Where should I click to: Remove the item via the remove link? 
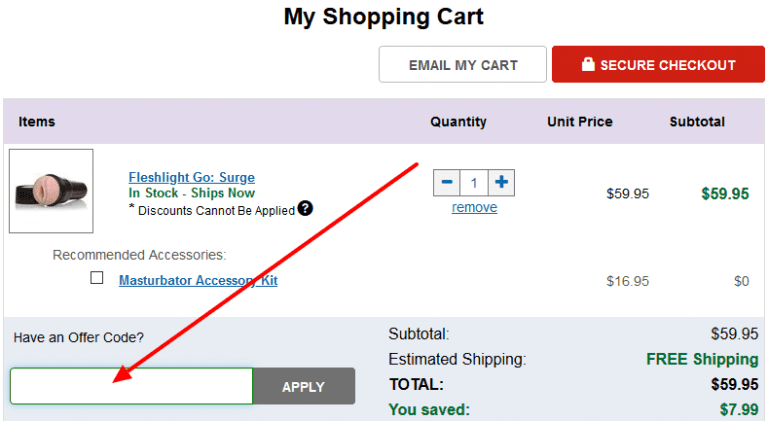point(474,208)
